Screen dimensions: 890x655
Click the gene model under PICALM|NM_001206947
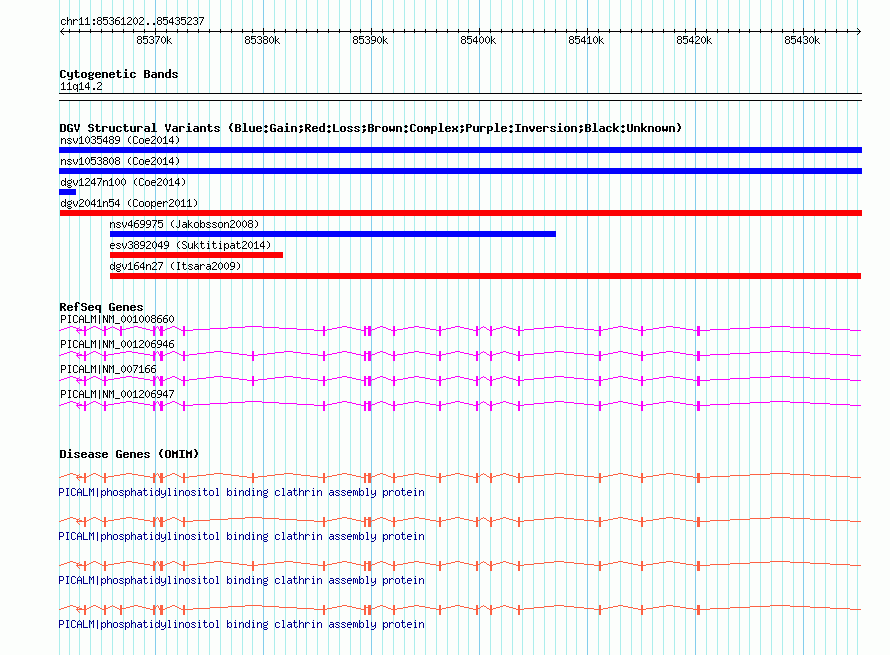click(460, 405)
